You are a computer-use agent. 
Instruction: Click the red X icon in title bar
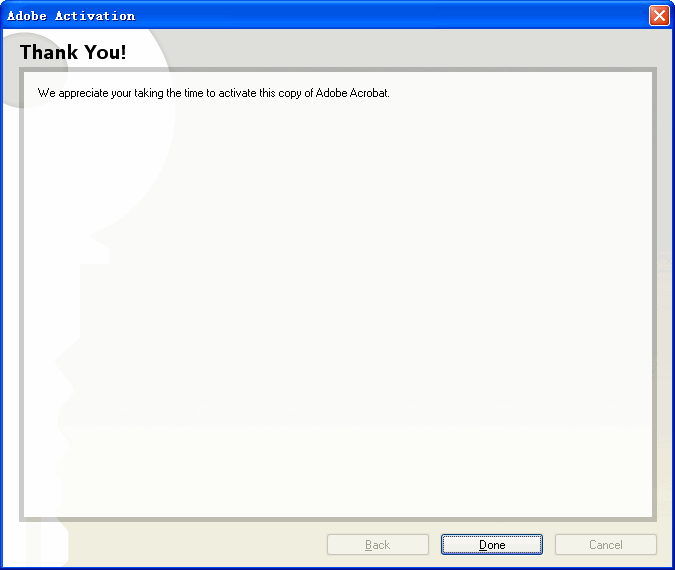click(x=659, y=16)
